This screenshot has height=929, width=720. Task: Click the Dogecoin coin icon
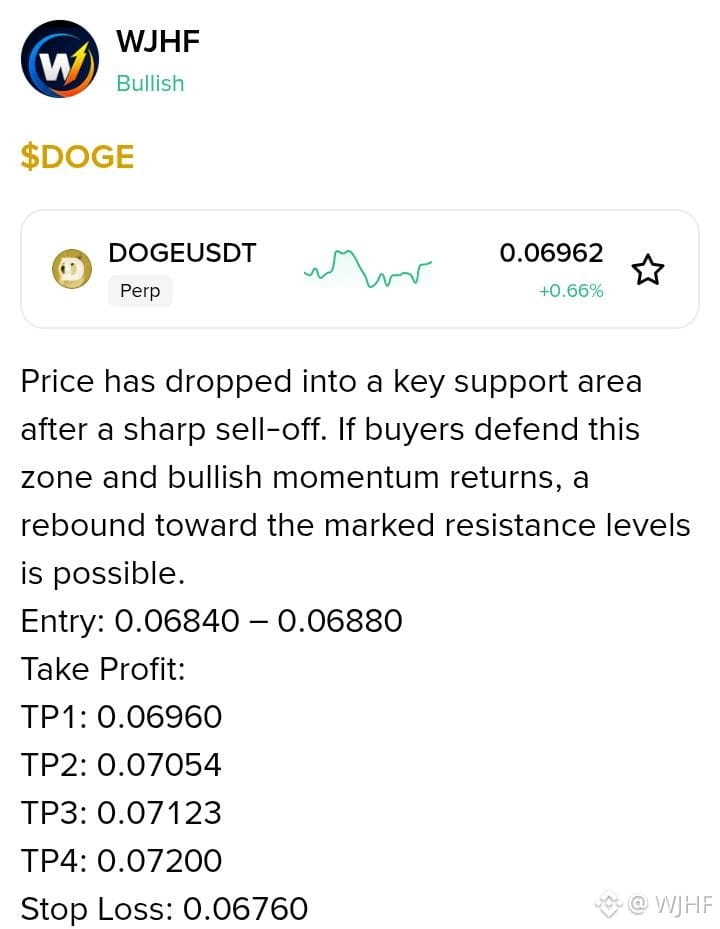click(72, 269)
